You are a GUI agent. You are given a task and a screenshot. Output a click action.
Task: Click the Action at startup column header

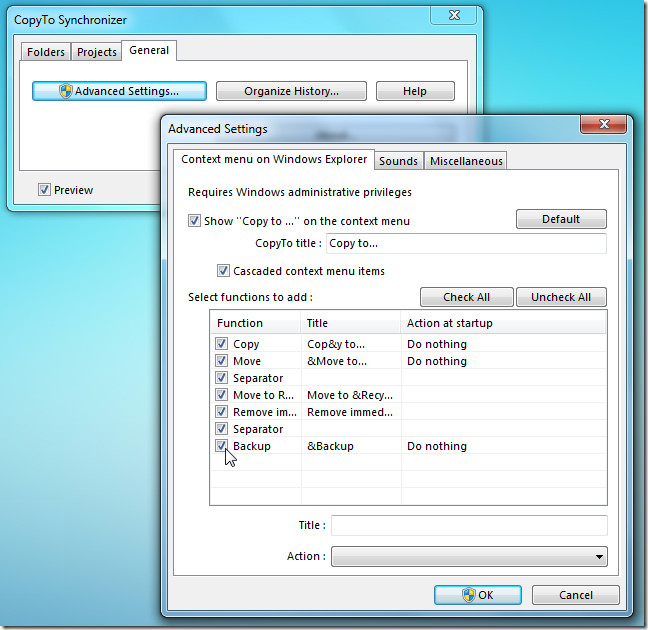tap(503, 323)
